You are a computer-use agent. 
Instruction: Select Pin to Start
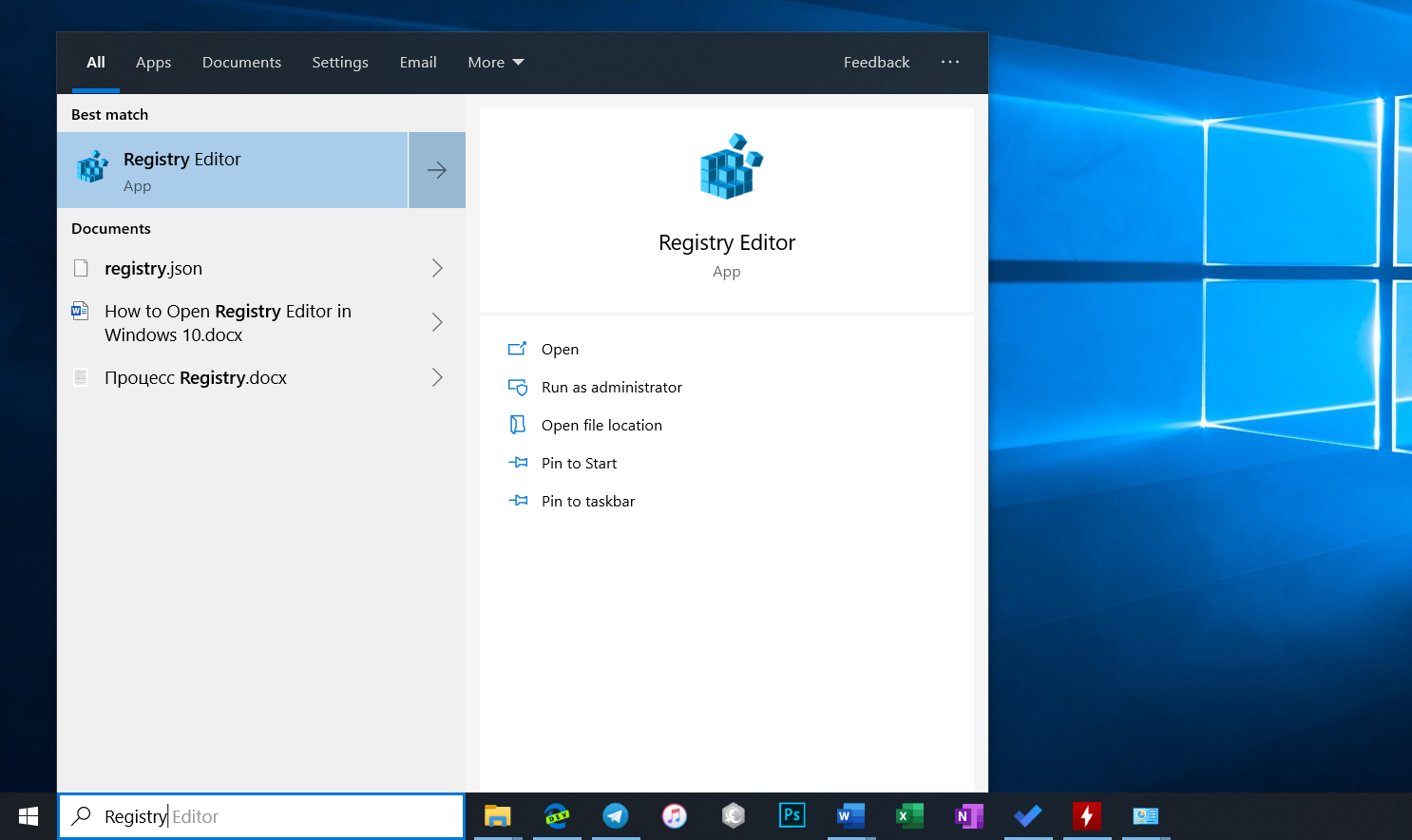[579, 463]
